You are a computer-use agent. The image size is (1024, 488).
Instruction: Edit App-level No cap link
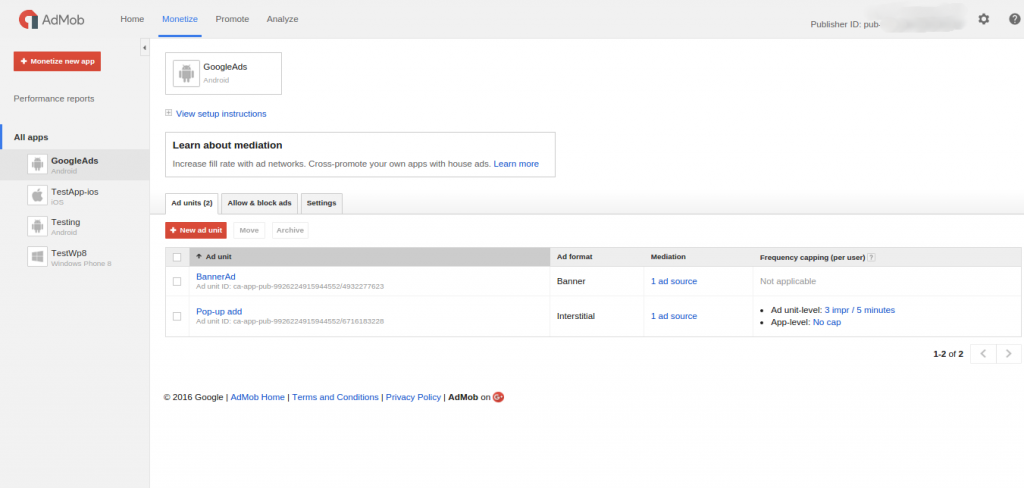tap(827, 322)
